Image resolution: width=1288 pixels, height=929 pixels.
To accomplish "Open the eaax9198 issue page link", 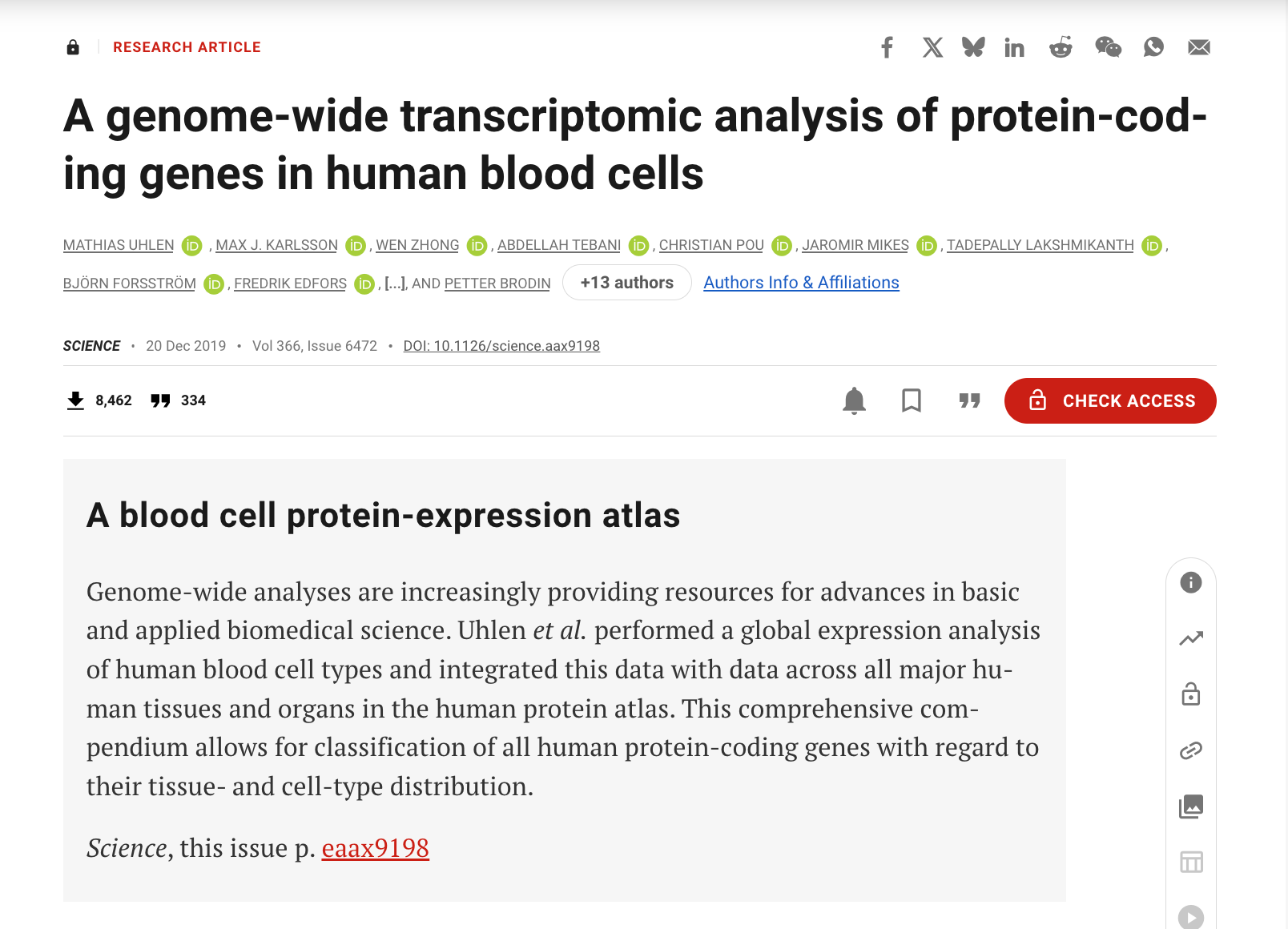I will 375,848.
